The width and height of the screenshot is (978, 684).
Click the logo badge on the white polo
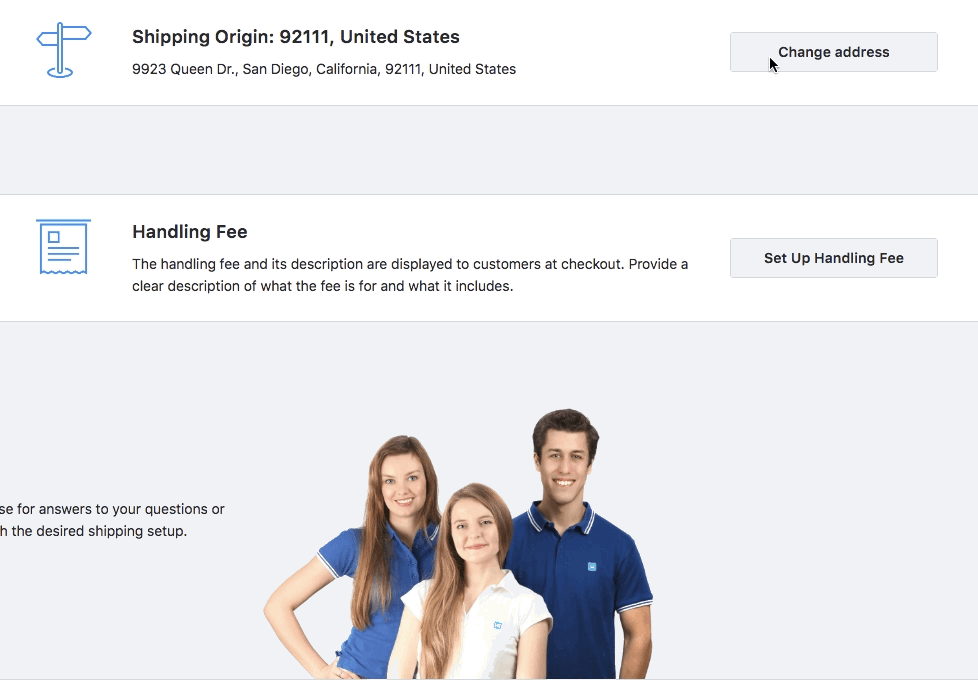coord(497,625)
